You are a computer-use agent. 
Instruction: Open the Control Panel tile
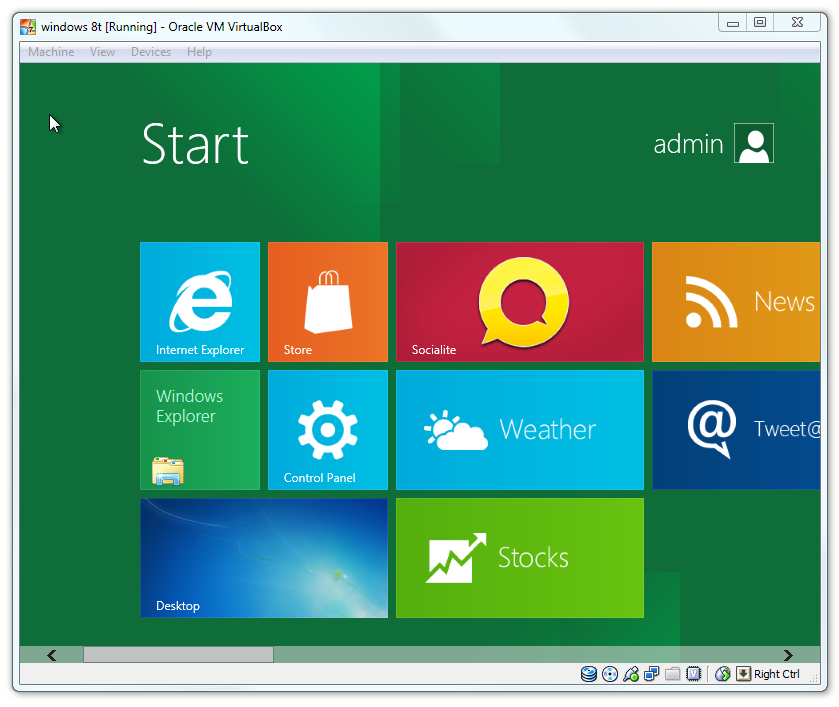[x=327, y=430]
